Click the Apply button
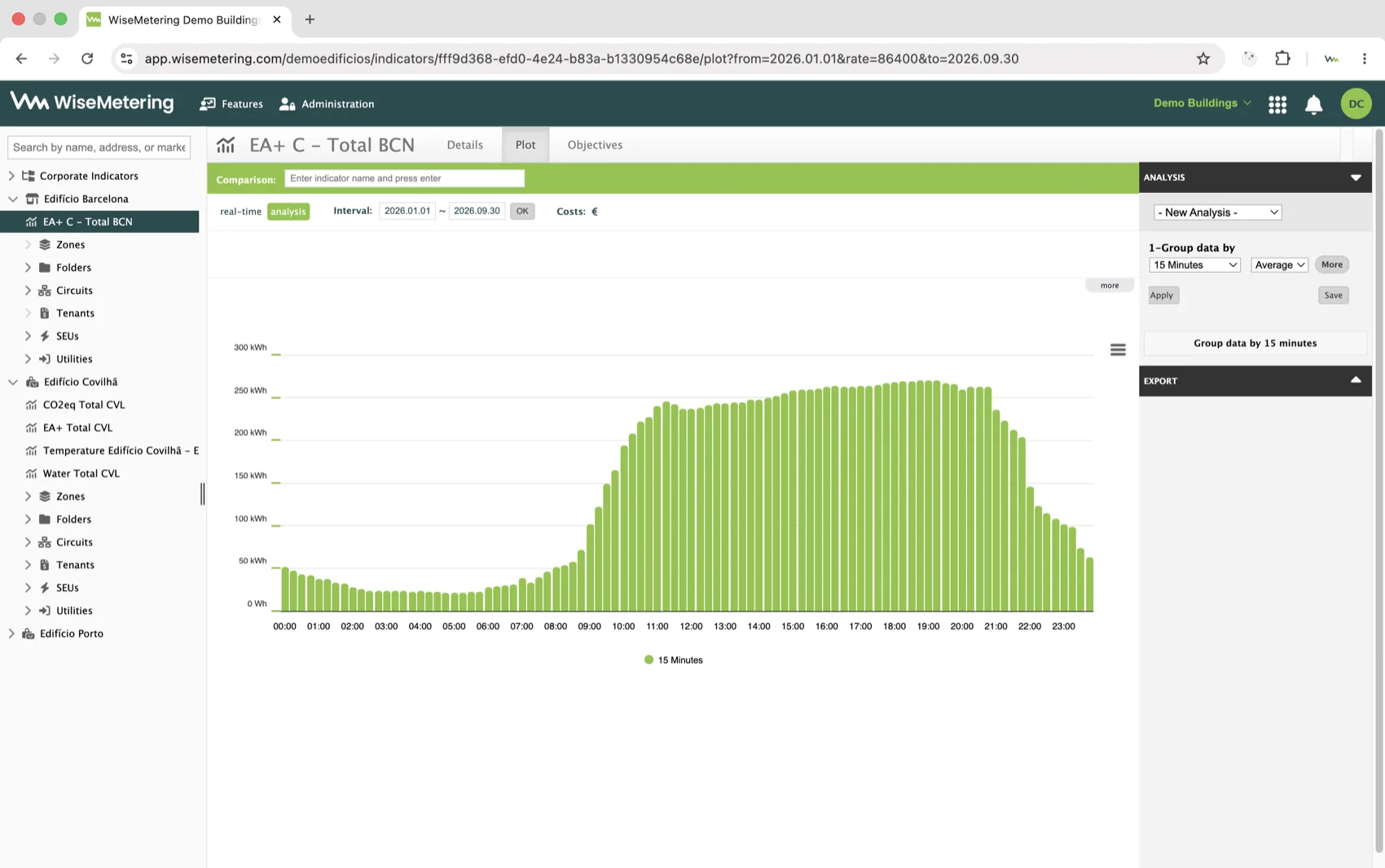This screenshot has width=1385, height=868. pos(1163,296)
